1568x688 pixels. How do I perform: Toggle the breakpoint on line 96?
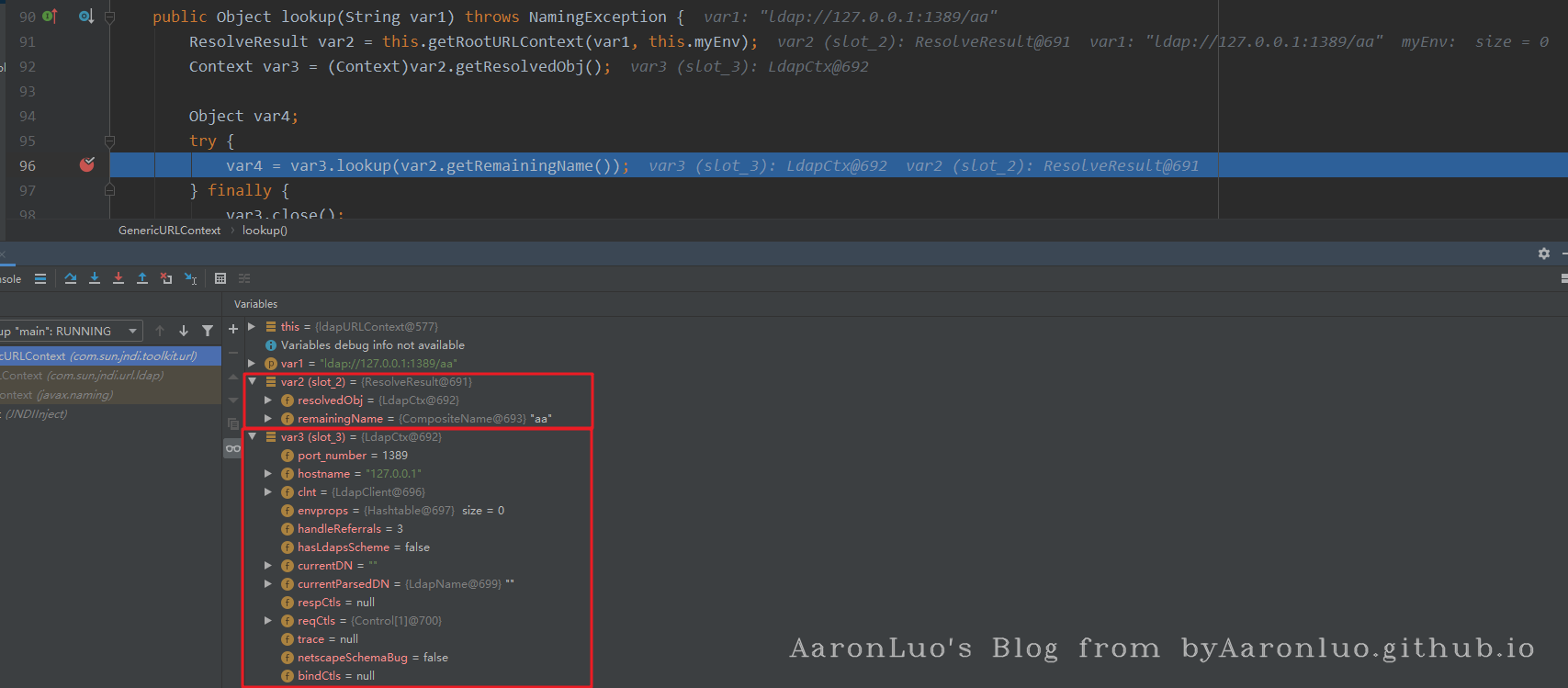(87, 165)
